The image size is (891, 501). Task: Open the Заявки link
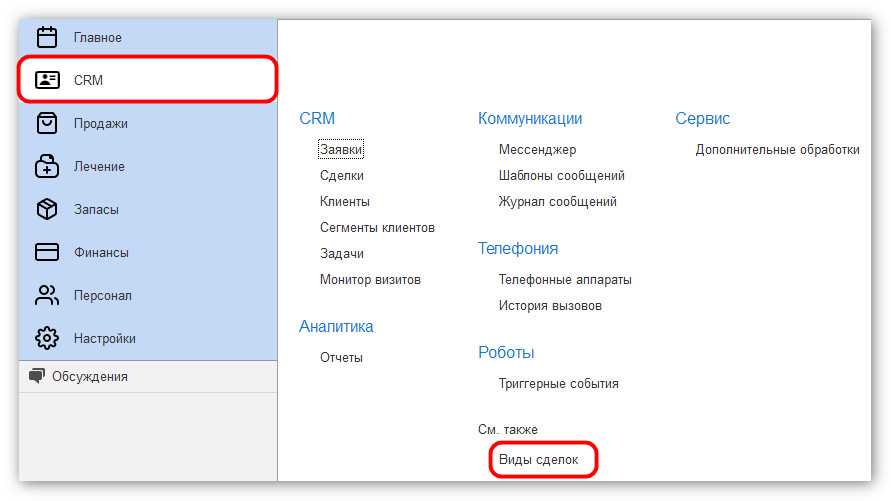pyautogui.click(x=341, y=149)
